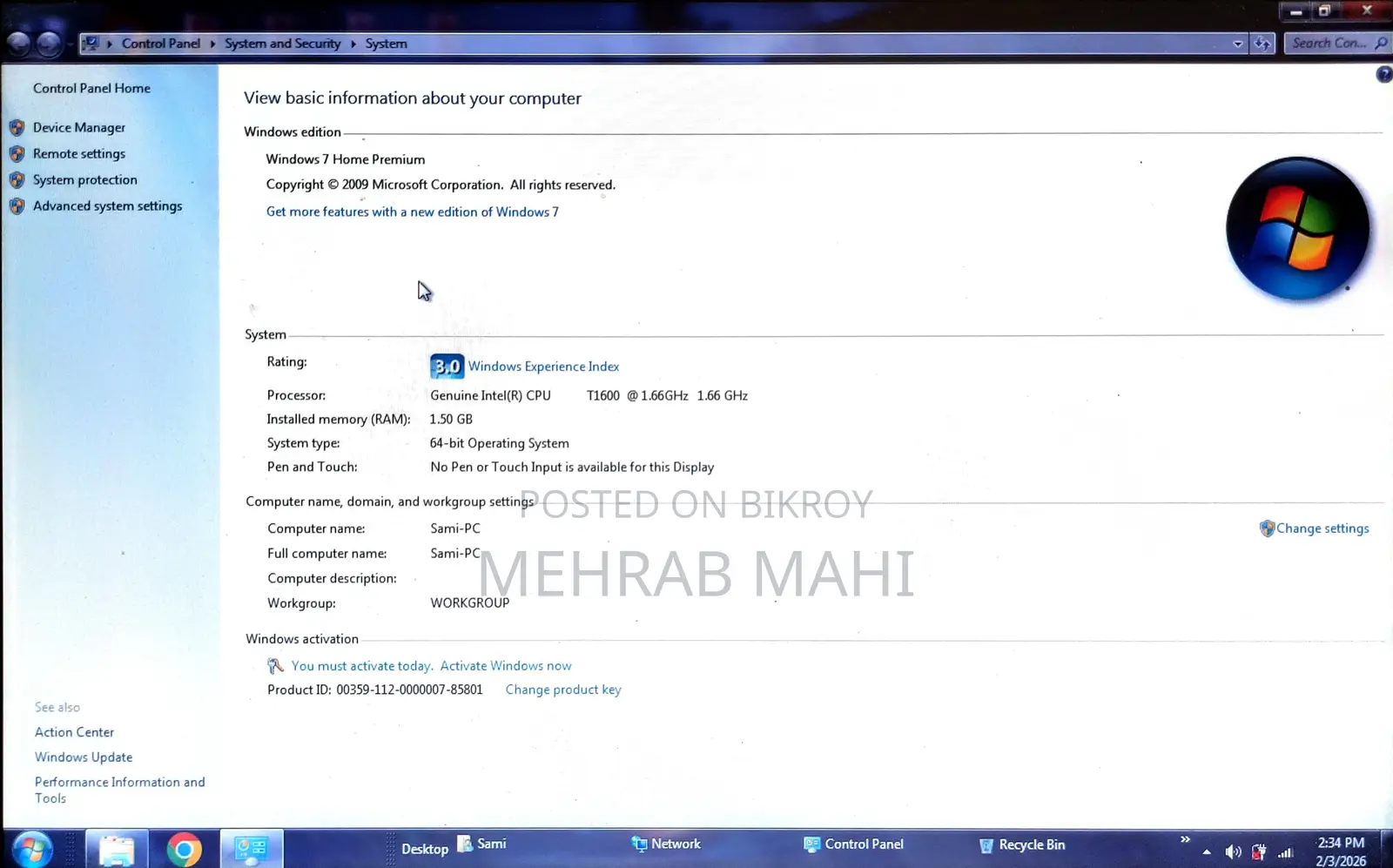Click the processor value Genuine Intel(R) CPU T1600
Image resolution: width=1393 pixels, height=868 pixels.
point(589,396)
